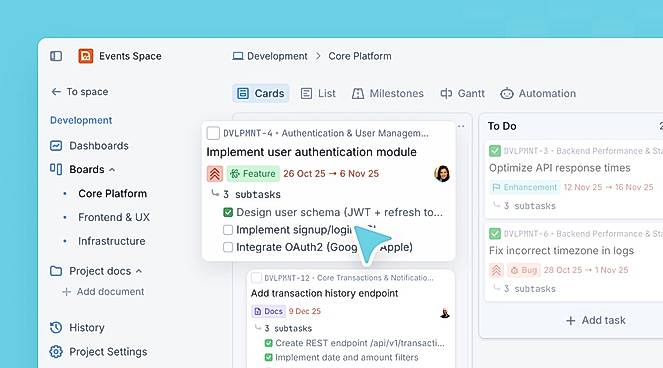The image size is (663, 368).
Task: Click the Feature tag on DVLPMNT-4 card
Action: [253, 174]
